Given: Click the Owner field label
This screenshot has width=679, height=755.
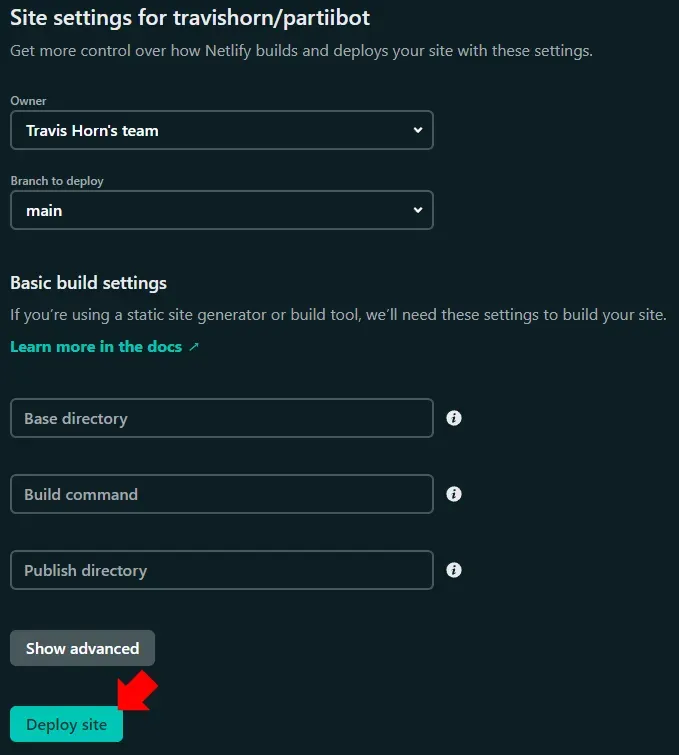Looking at the screenshot, I should point(28,101).
